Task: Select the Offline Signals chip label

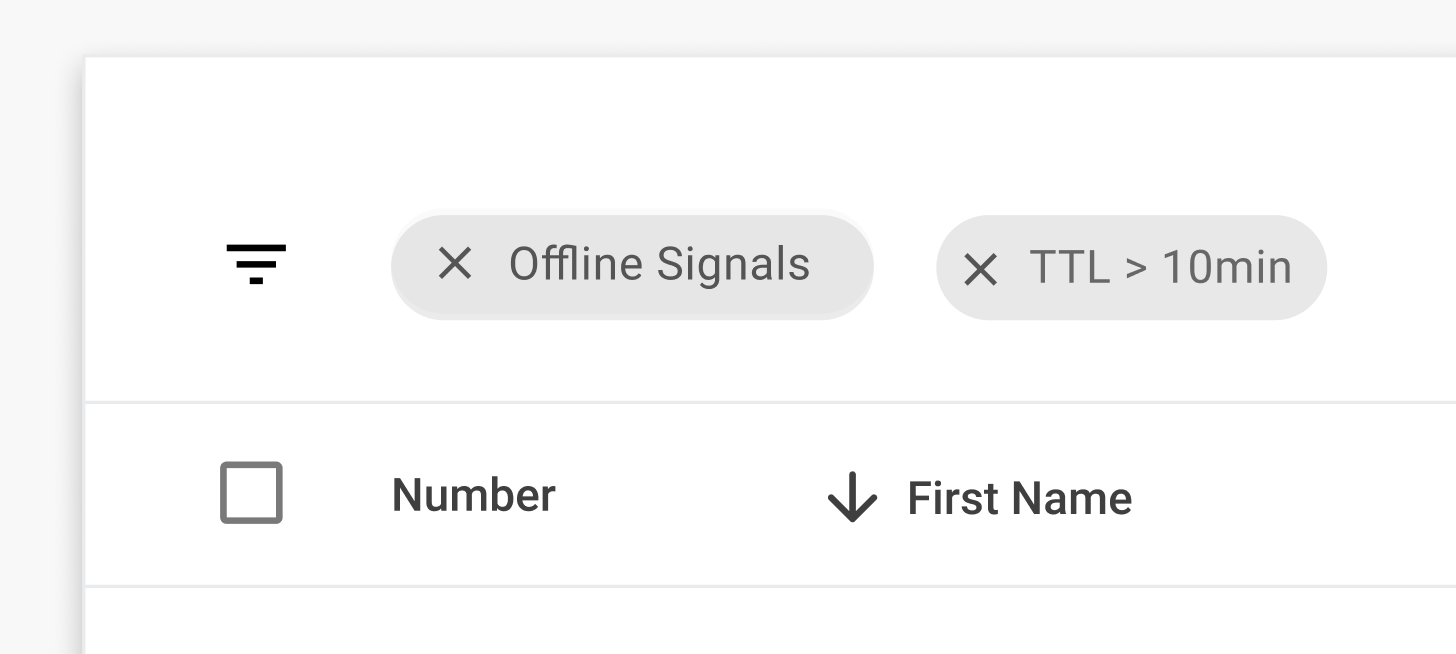Action: coord(659,265)
